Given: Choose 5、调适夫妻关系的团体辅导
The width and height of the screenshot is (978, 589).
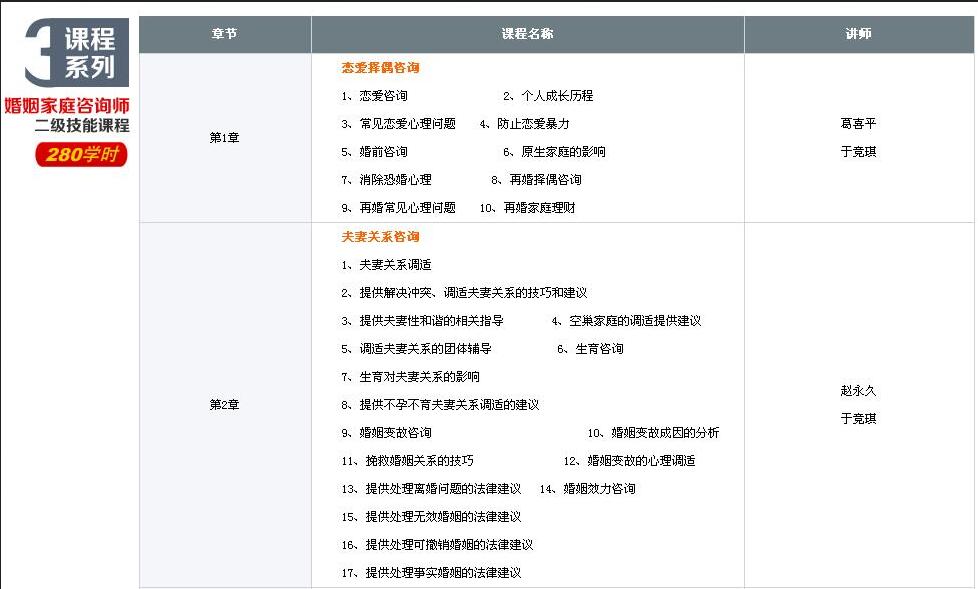Looking at the screenshot, I should point(416,349).
